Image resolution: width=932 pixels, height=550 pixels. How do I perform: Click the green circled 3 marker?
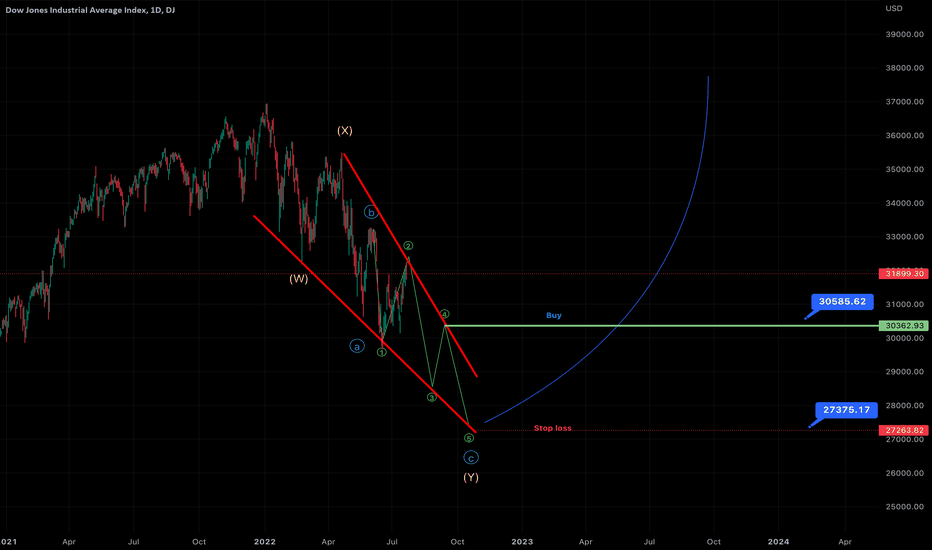pos(432,397)
